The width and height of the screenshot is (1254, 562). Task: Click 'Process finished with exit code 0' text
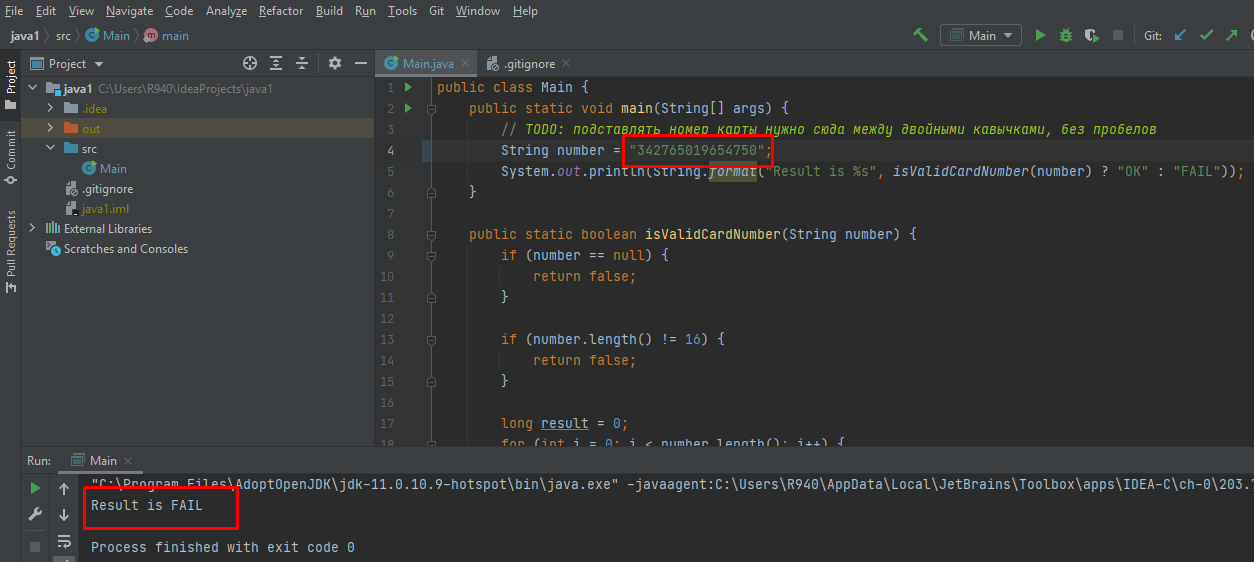[x=222, y=547]
